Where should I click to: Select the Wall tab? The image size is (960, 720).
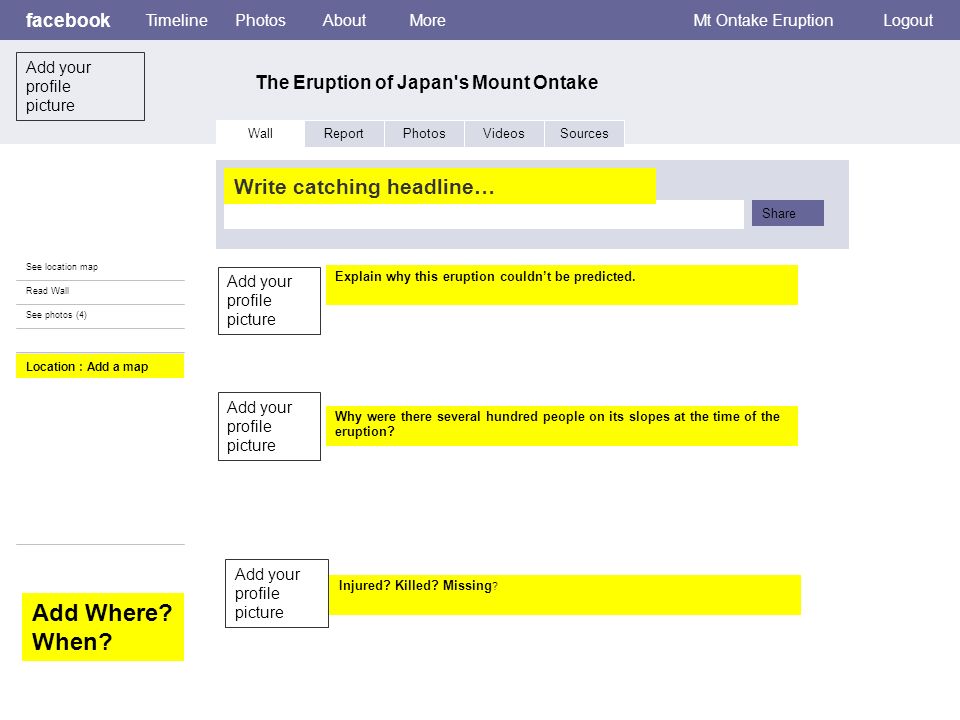click(260, 133)
